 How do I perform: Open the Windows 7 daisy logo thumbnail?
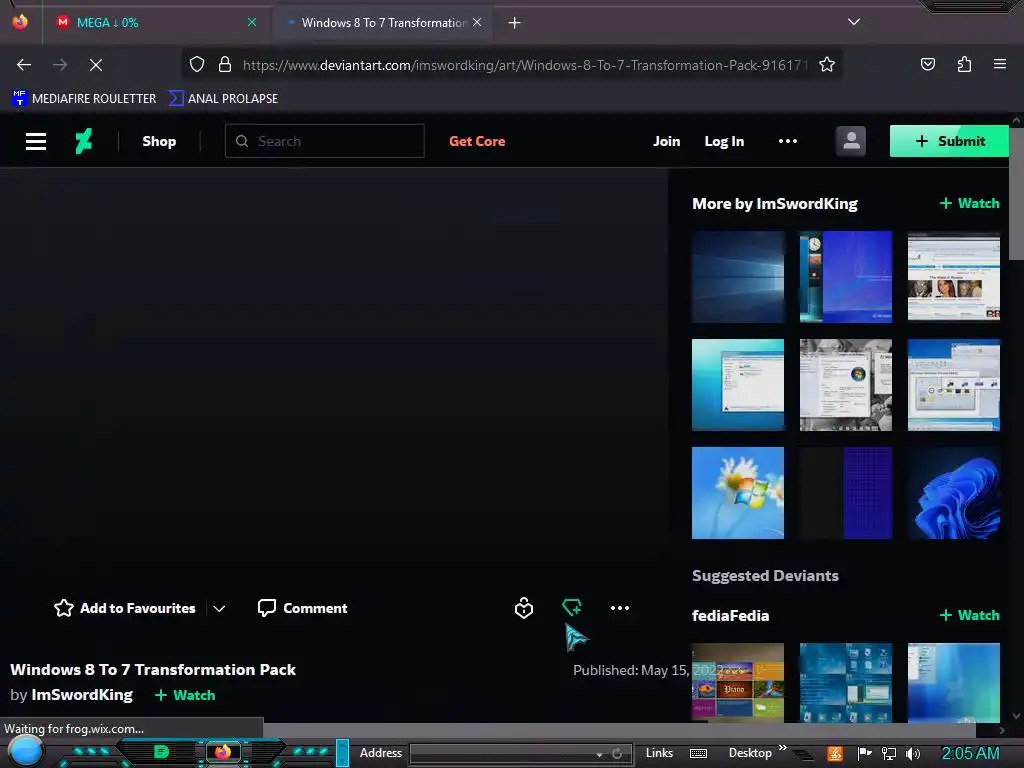(x=738, y=492)
